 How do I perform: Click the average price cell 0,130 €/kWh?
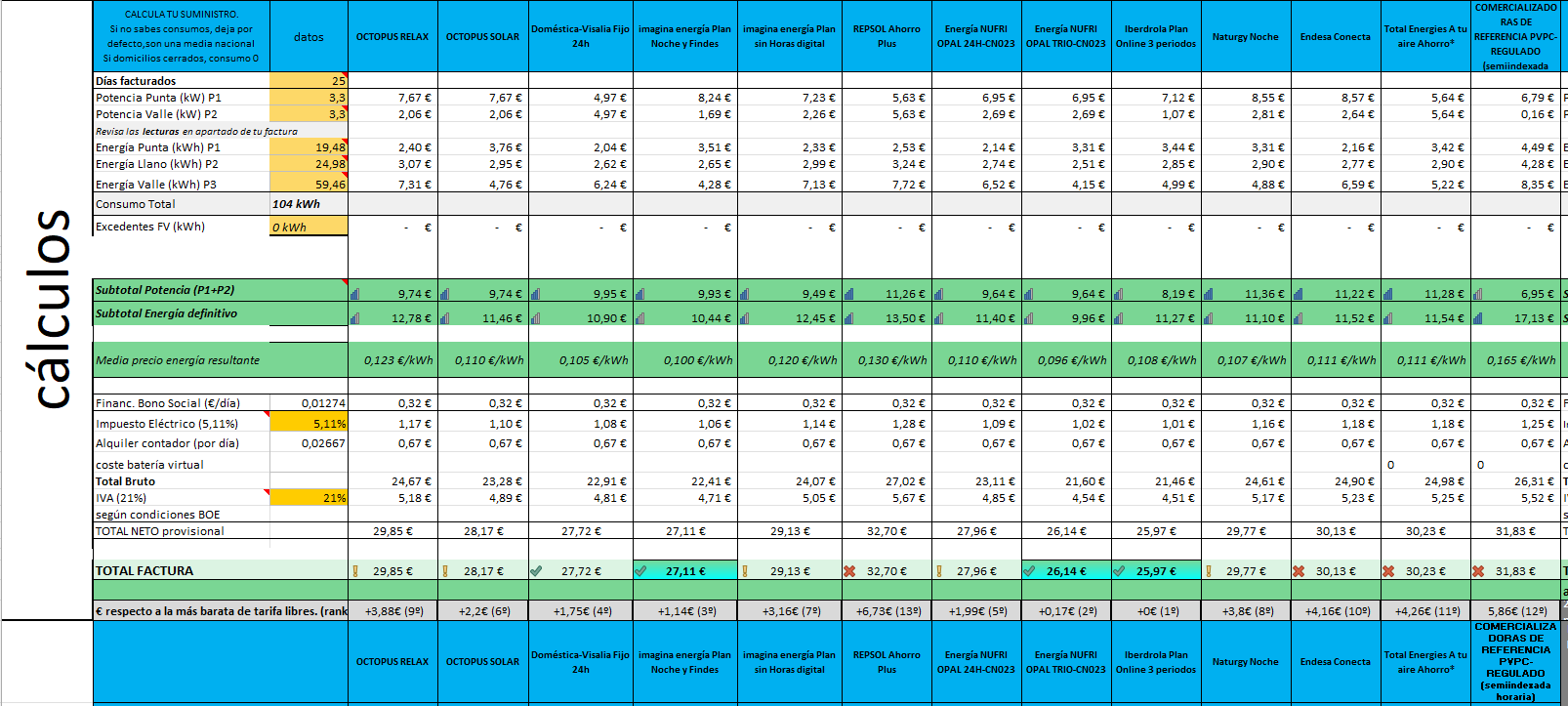tap(887, 360)
